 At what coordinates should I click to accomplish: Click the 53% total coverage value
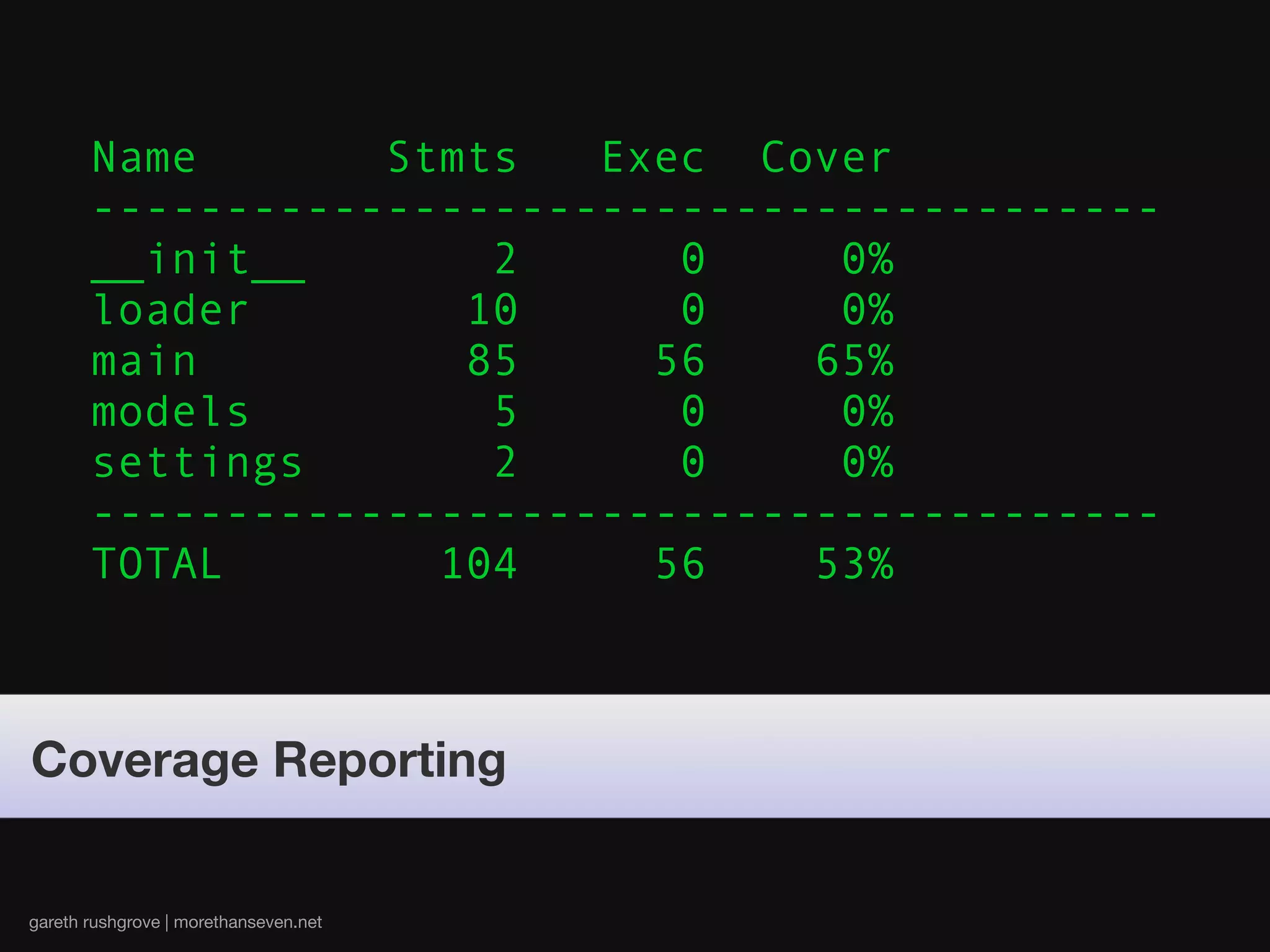pos(855,564)
